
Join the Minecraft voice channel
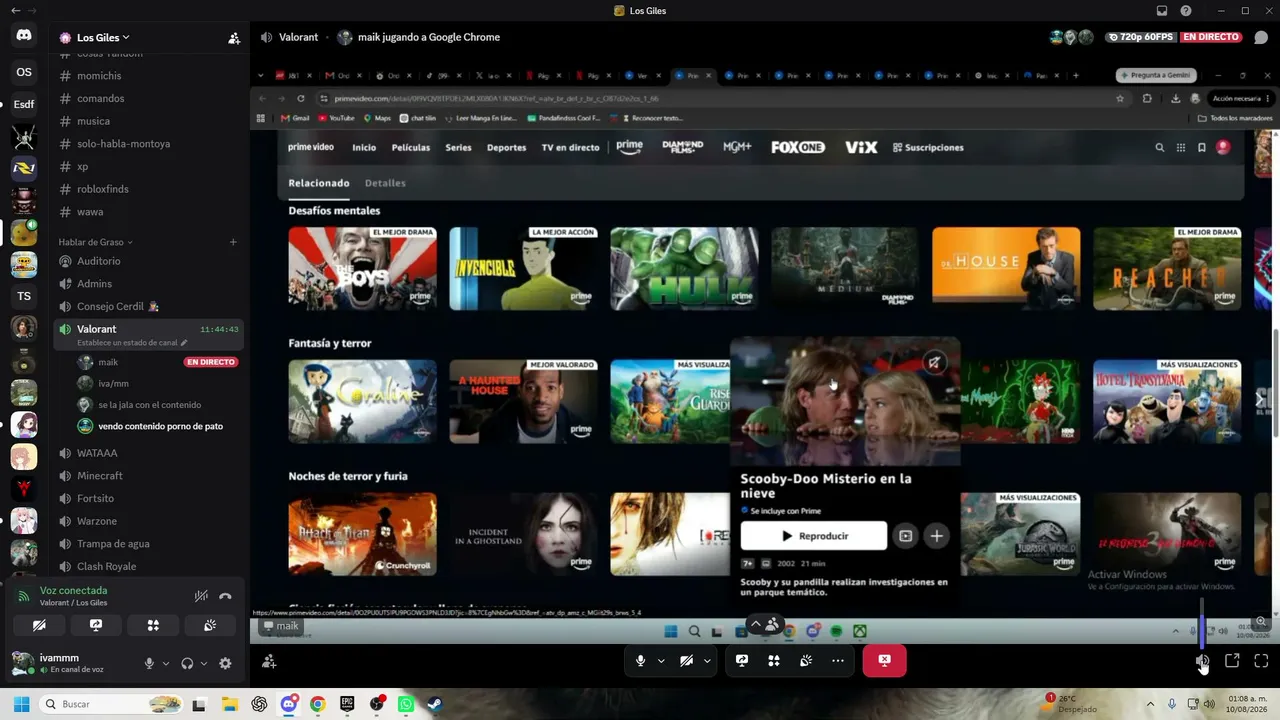[150, 476]
